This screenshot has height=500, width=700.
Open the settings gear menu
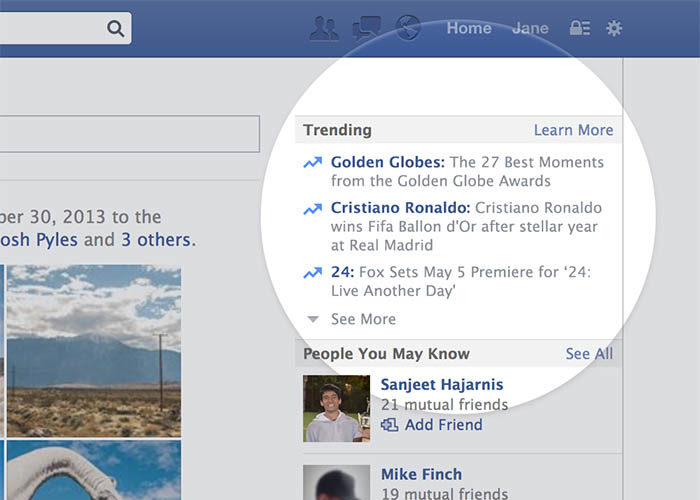pos(614,28)
